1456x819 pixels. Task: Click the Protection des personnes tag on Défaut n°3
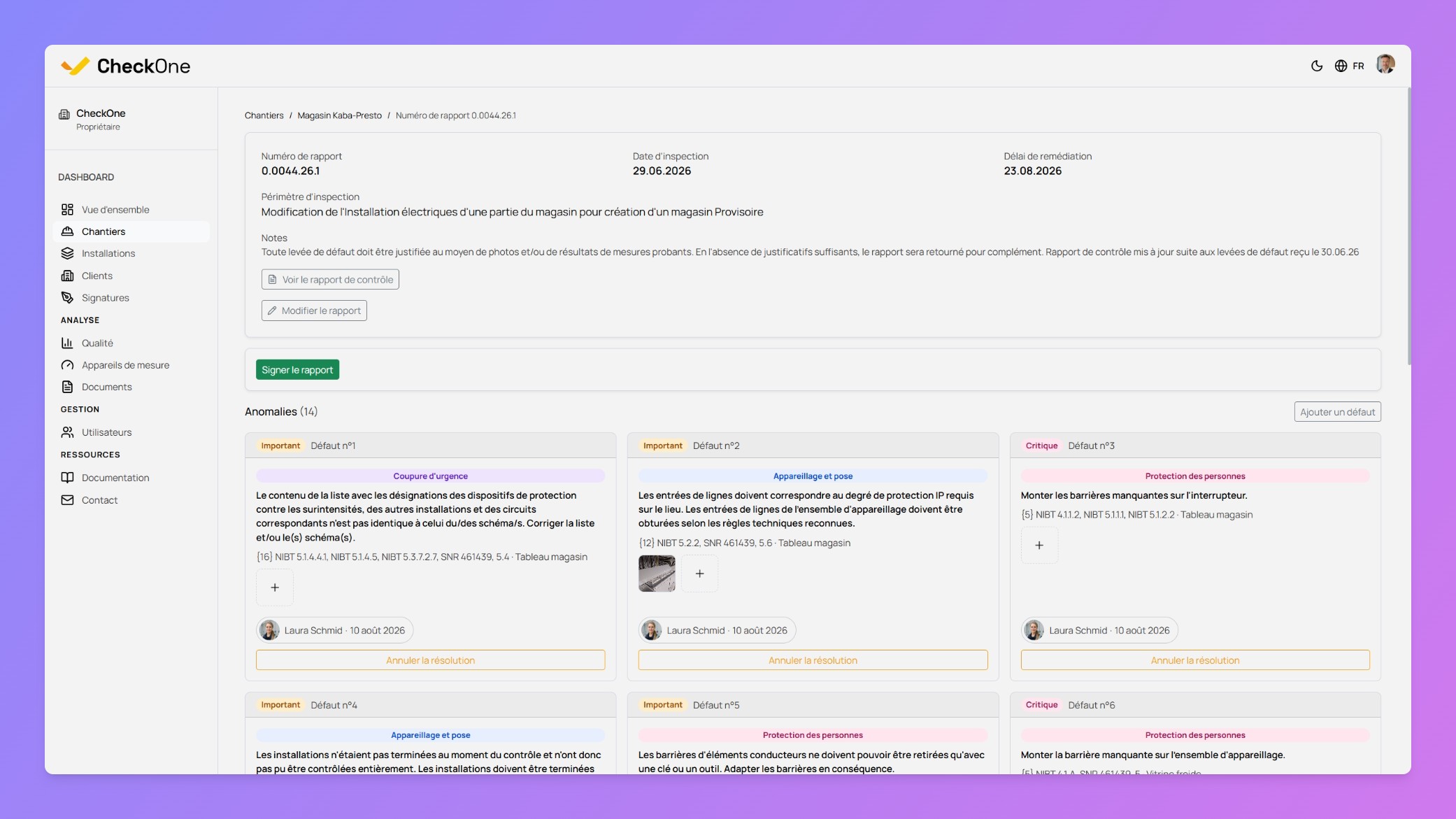click(1195, 476)
